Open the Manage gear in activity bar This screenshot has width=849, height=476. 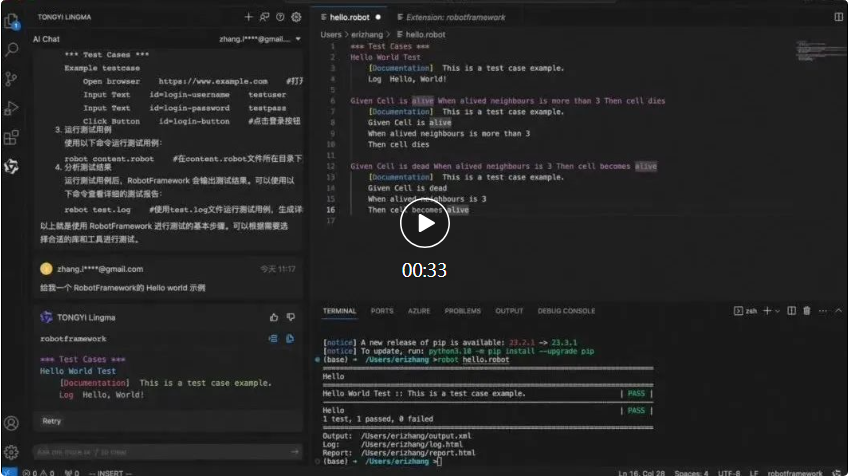pos(11,452)
